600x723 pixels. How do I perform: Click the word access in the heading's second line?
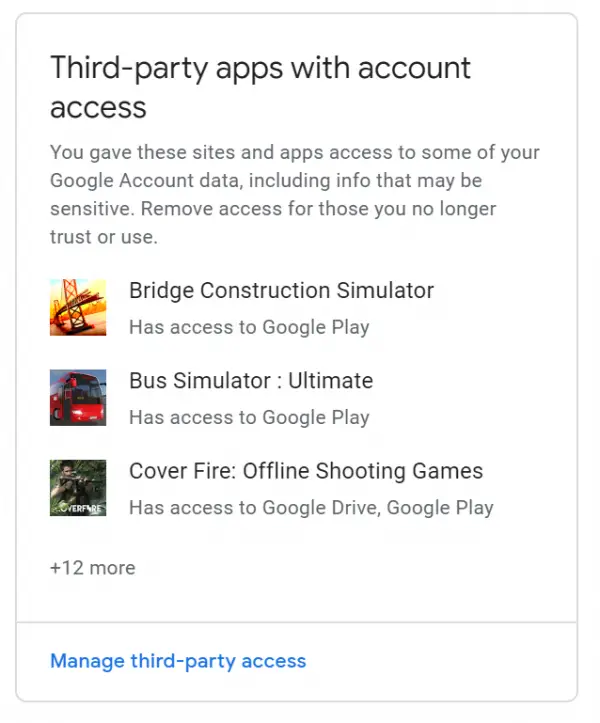click(98, 108)
